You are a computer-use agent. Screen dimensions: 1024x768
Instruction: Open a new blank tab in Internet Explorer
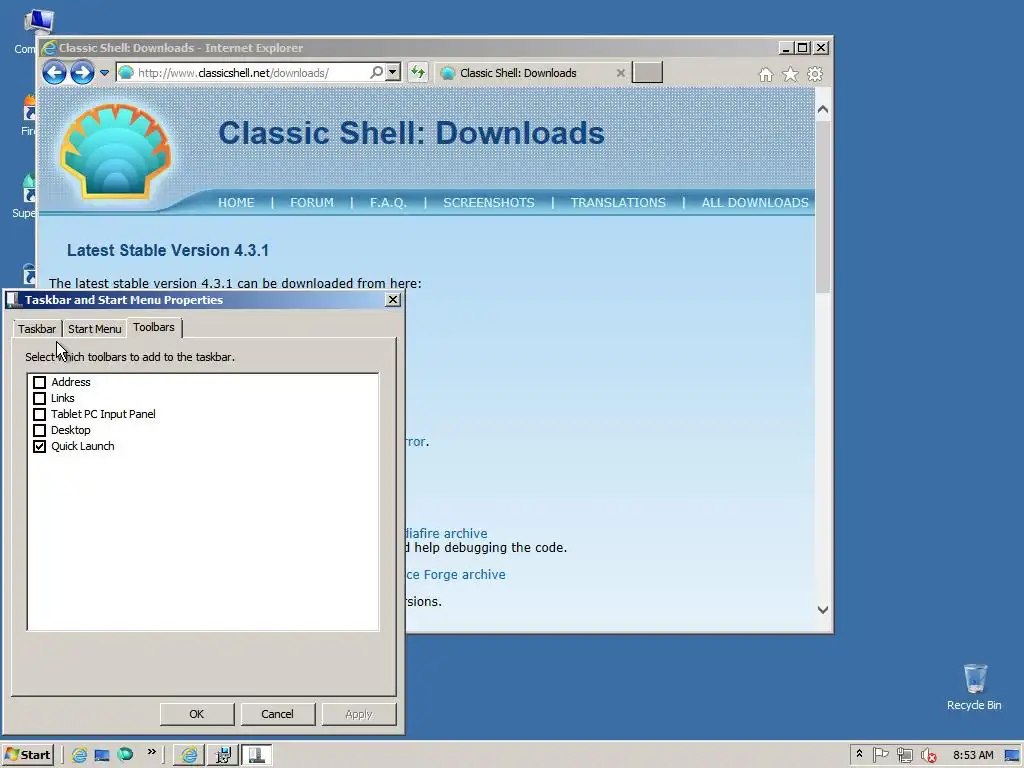pyautogui.click(x=647, y=72)
